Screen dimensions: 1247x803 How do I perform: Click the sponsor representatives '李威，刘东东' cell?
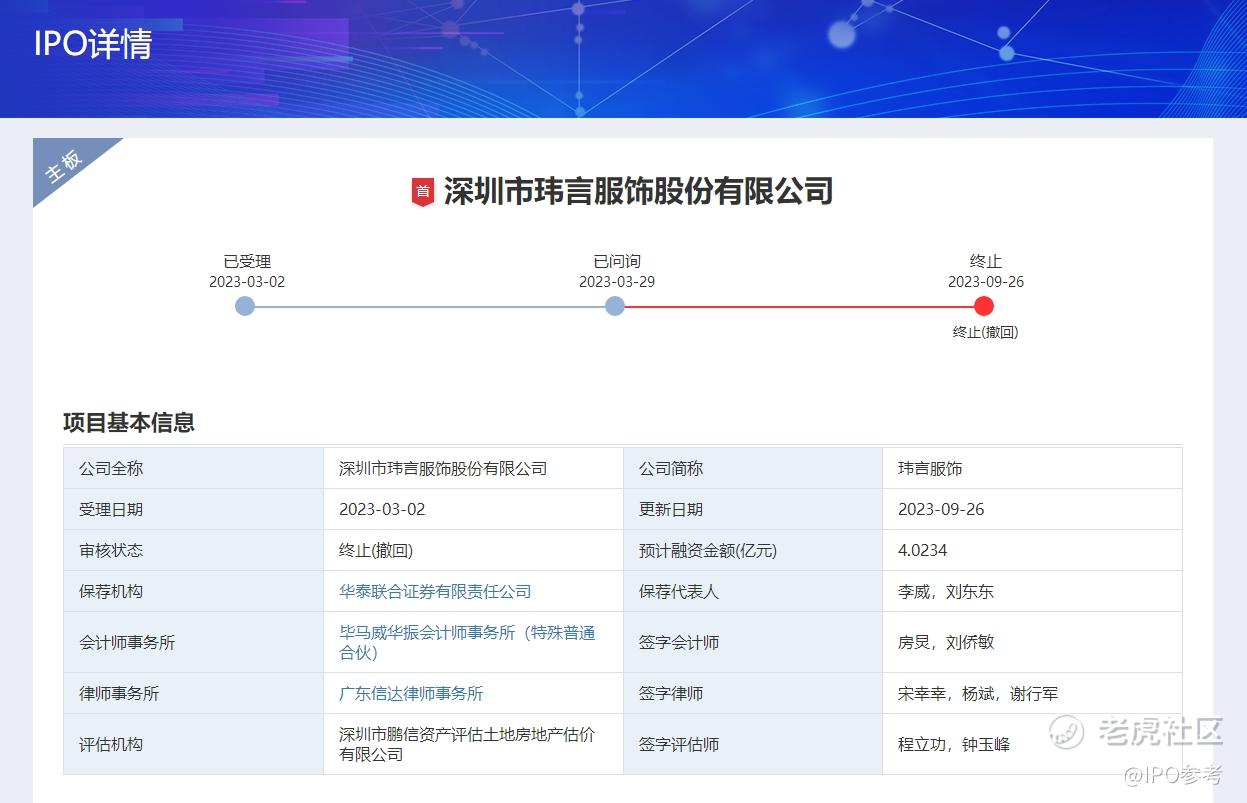pyautogui.click(x=946, y=591)
